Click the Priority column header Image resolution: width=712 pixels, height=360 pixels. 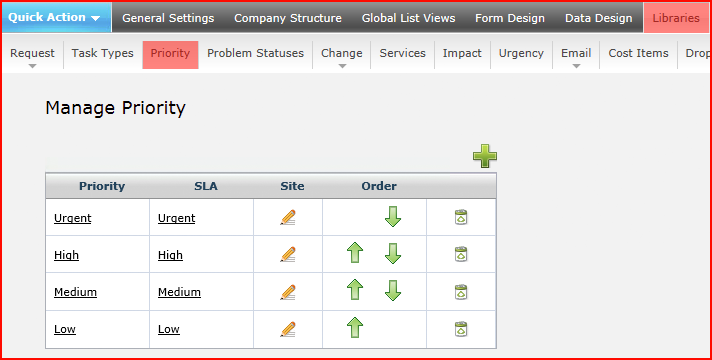click(102, 186)
